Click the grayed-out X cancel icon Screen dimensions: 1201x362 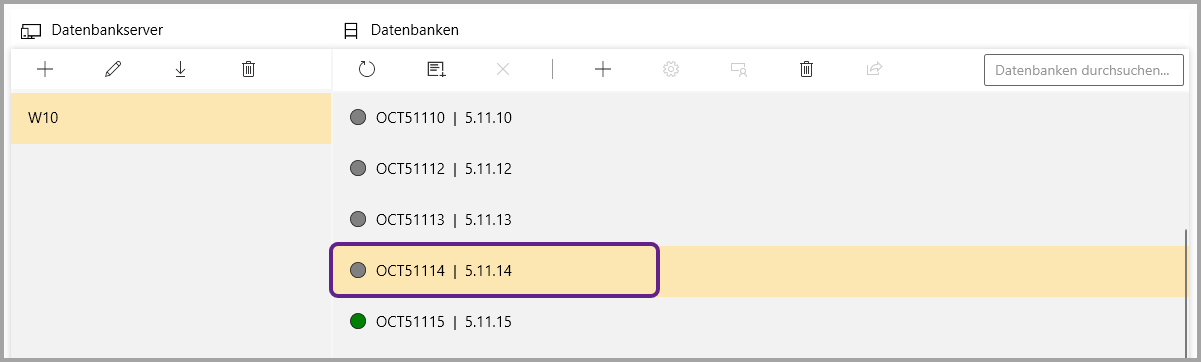point(503,69)
